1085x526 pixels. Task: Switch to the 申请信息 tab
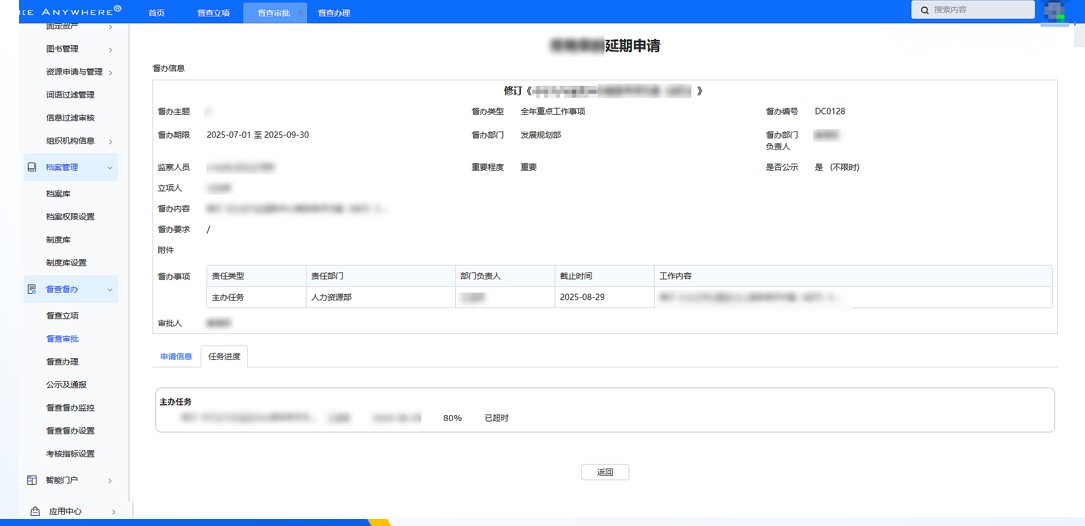176,356
